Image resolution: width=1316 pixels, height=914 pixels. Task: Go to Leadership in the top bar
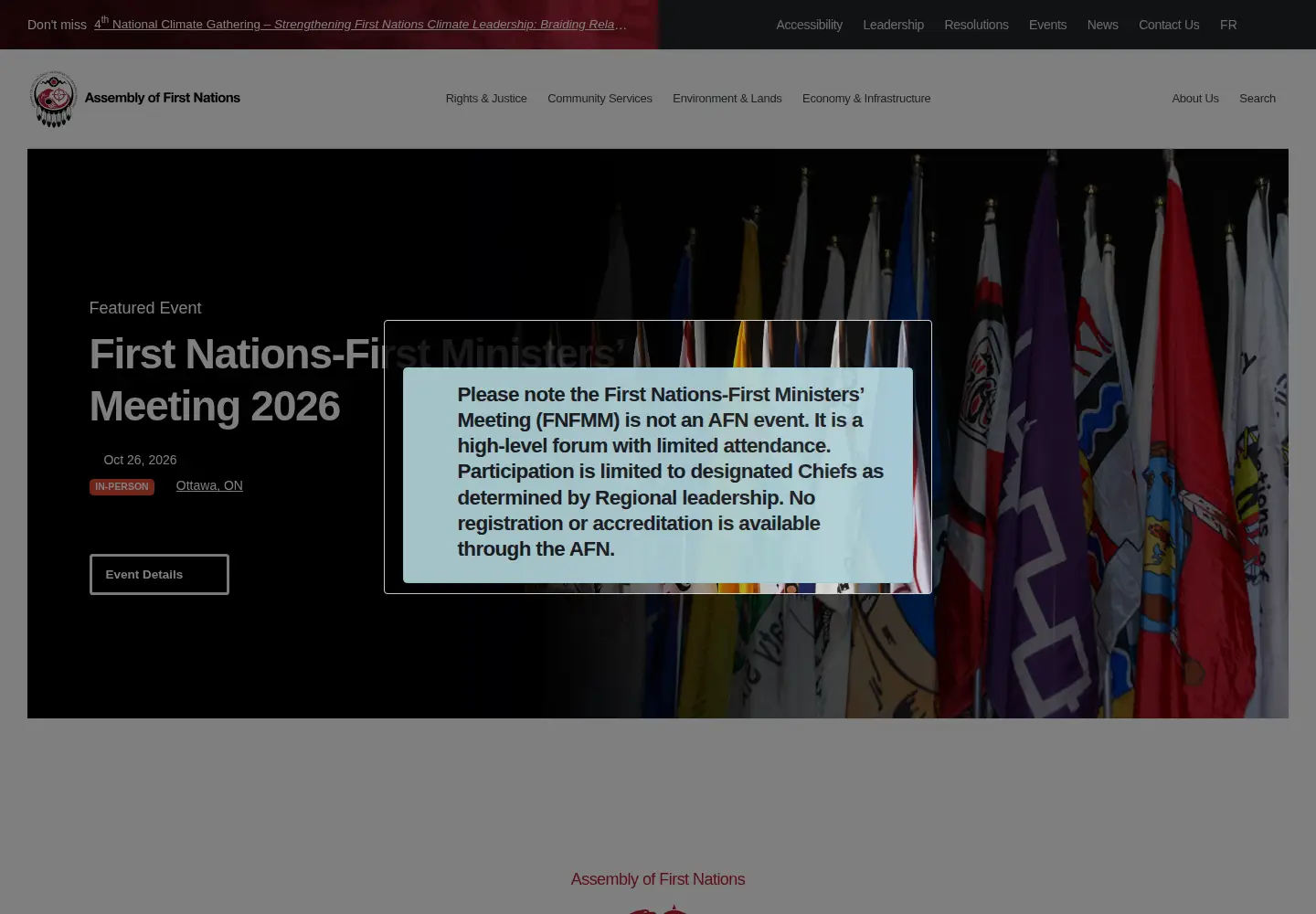(893, 25)
